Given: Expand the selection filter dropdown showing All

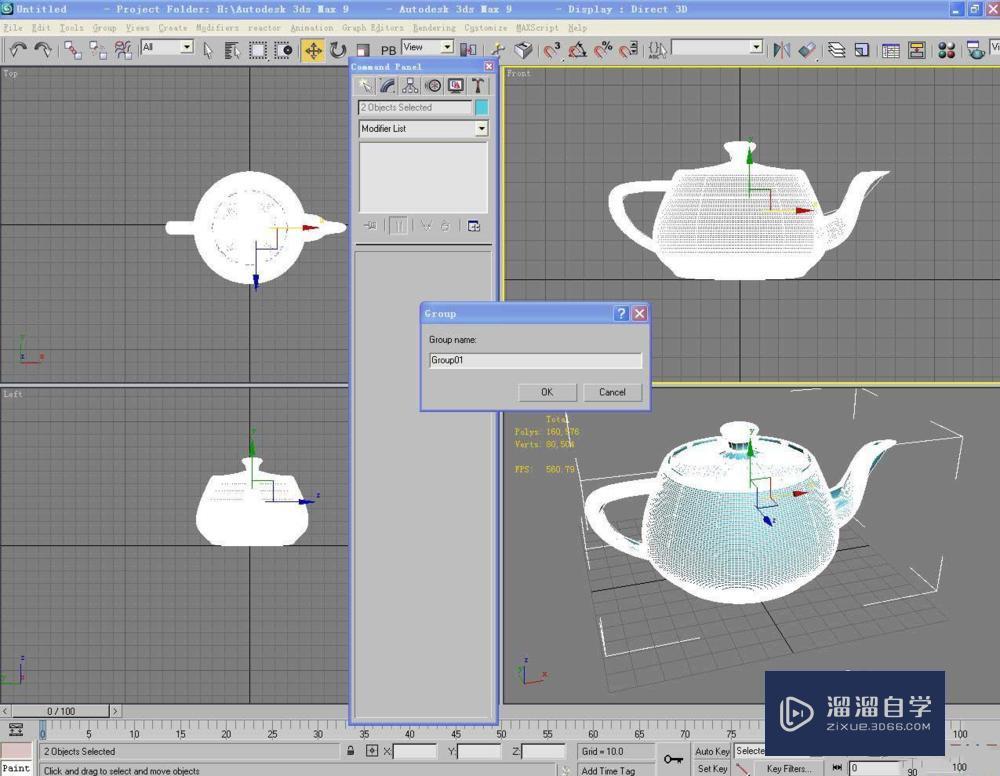Looking at the screenshot, I should (x=186, y=49).
